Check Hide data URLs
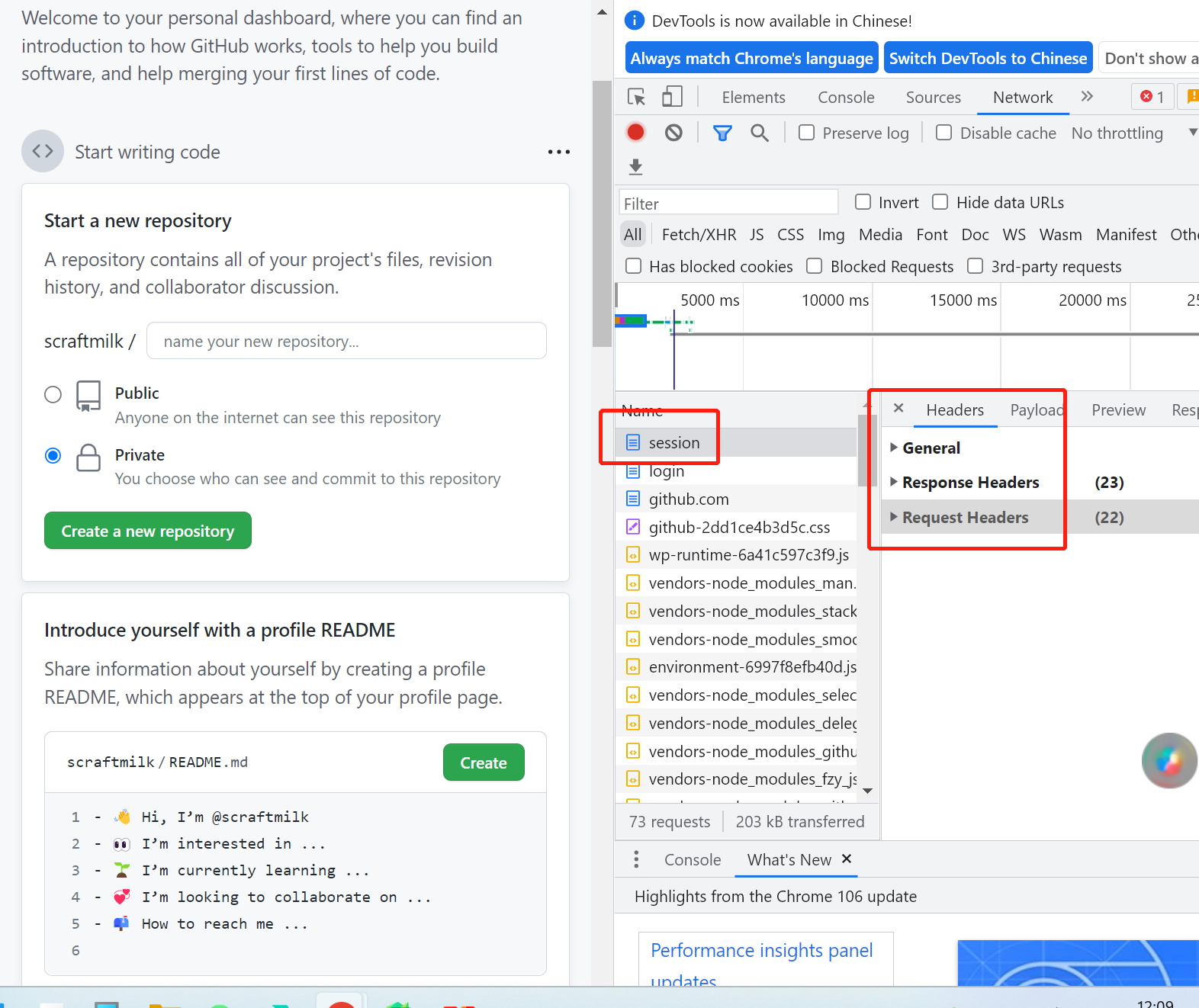The width and height of the screenshot is (1199, 1008). point(940,202)
